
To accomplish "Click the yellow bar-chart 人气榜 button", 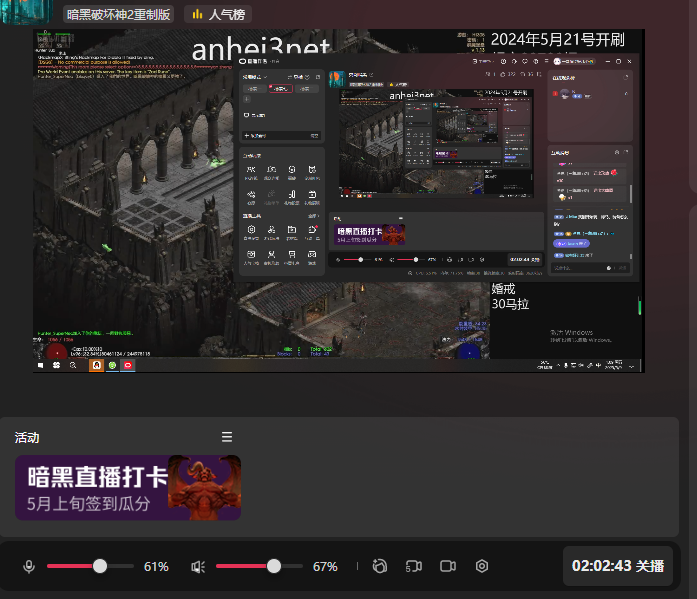I will pyautogui.click(x=218, y=14).
